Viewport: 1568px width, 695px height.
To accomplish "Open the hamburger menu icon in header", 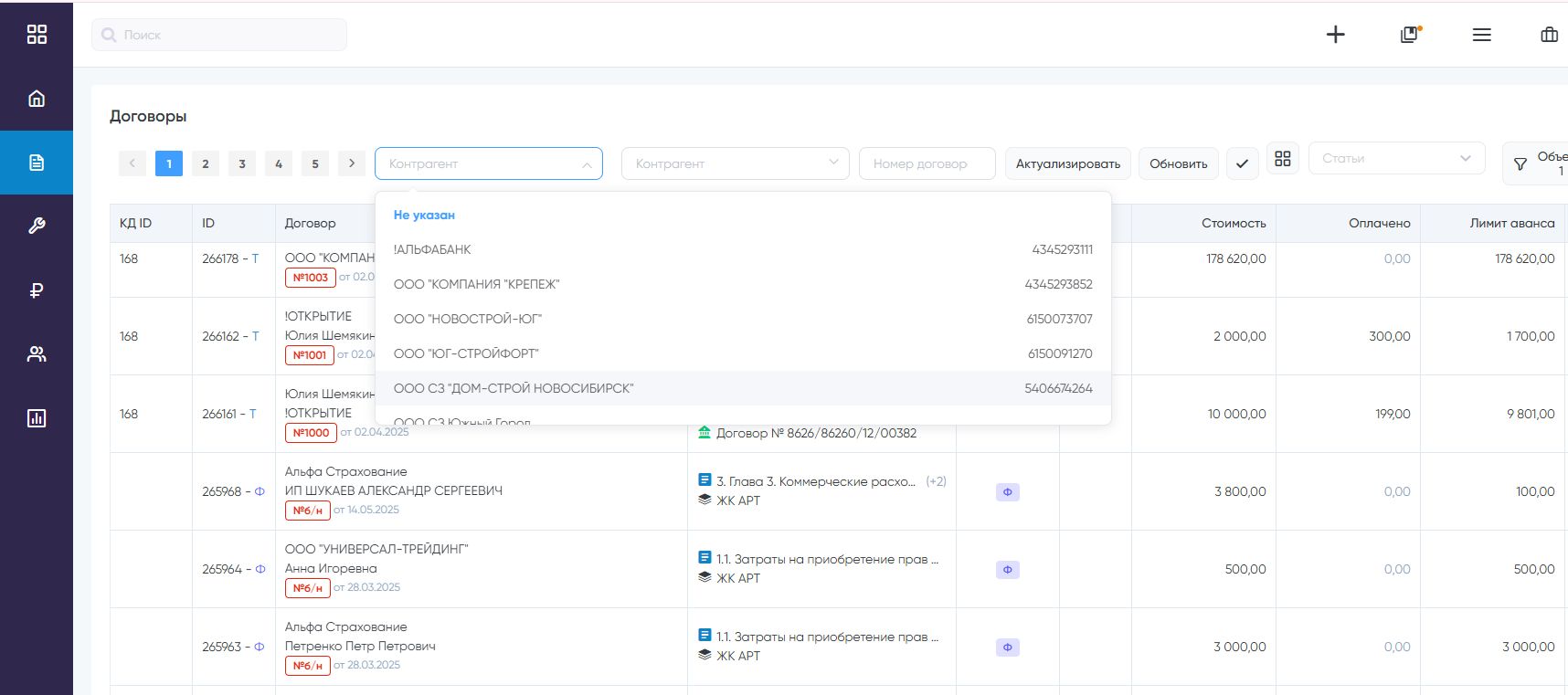I will pyautogui.click(x=1481, y=35).
